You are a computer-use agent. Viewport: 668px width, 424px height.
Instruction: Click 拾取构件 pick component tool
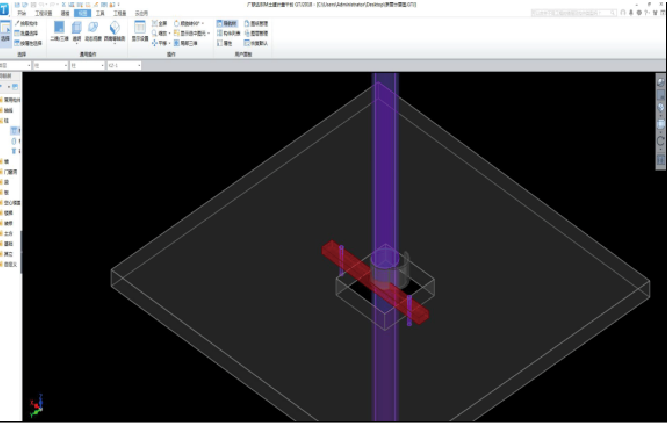[26, 23]
